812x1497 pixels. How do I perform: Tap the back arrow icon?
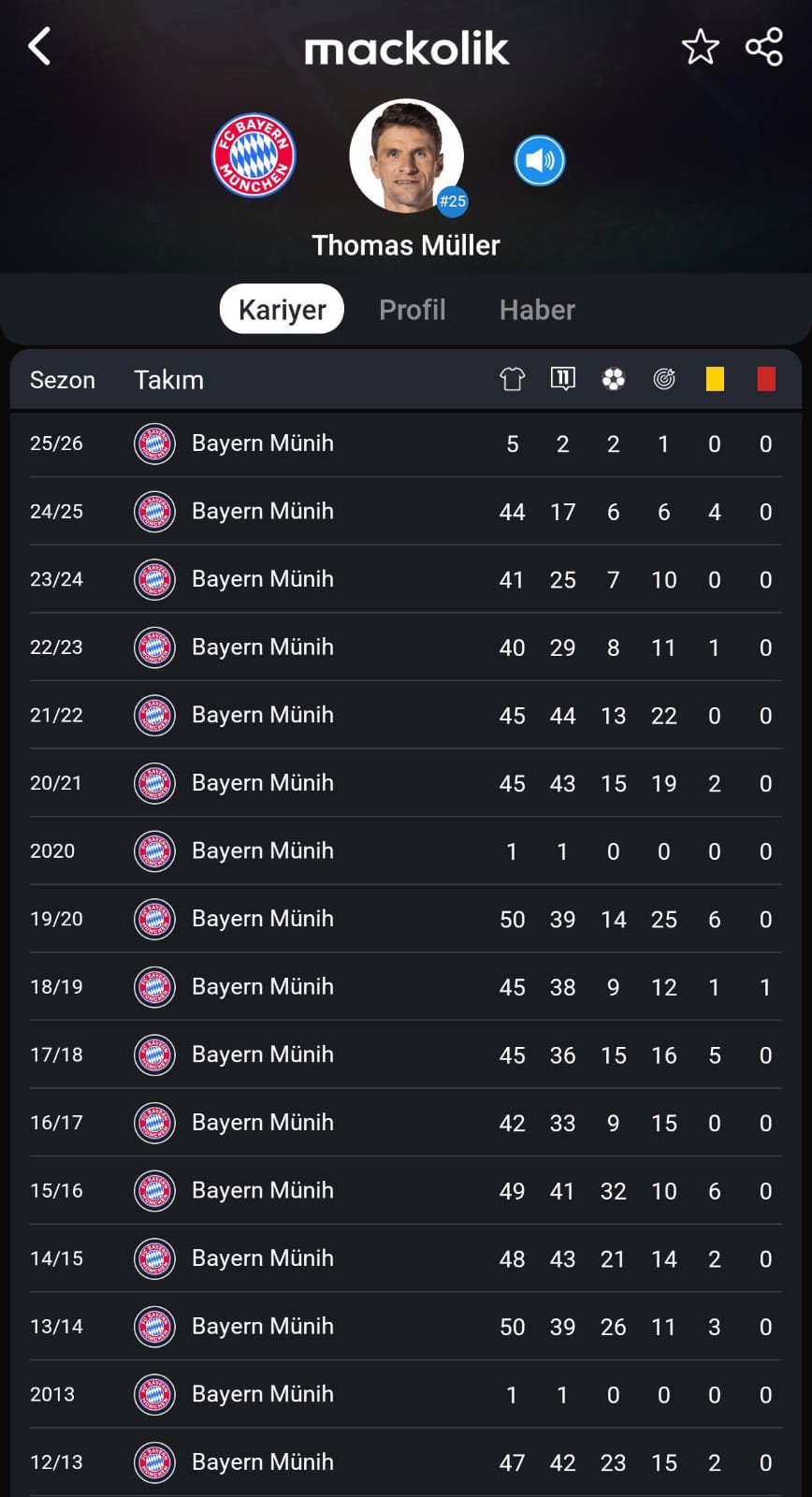(x=39, y=46)
